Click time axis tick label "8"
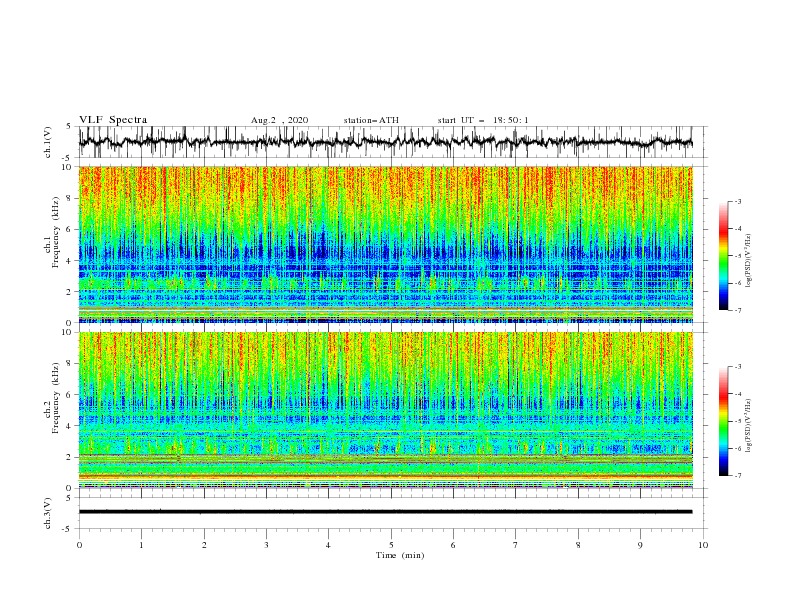Screen dimensions: 792x612 [578, 545]
